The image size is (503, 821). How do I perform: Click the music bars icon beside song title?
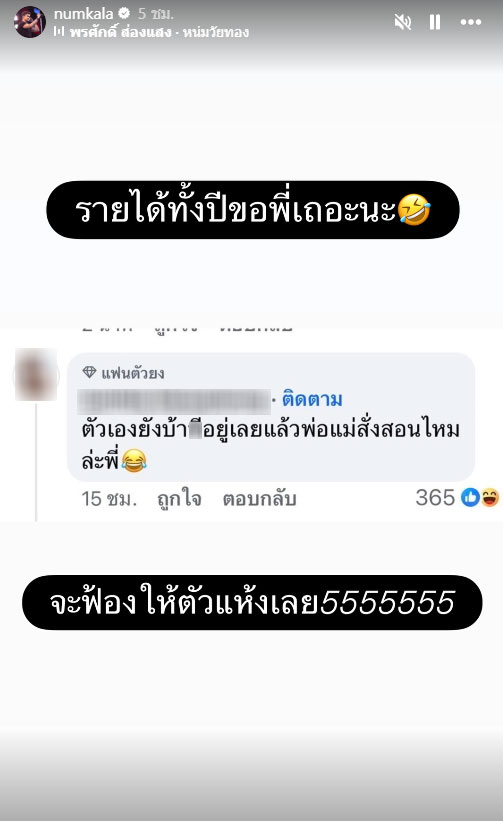tap(59, 32)
